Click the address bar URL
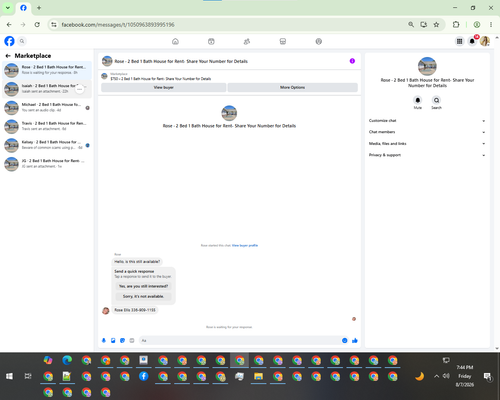This screenshot has height=400, width=500. tap(118, 25)
